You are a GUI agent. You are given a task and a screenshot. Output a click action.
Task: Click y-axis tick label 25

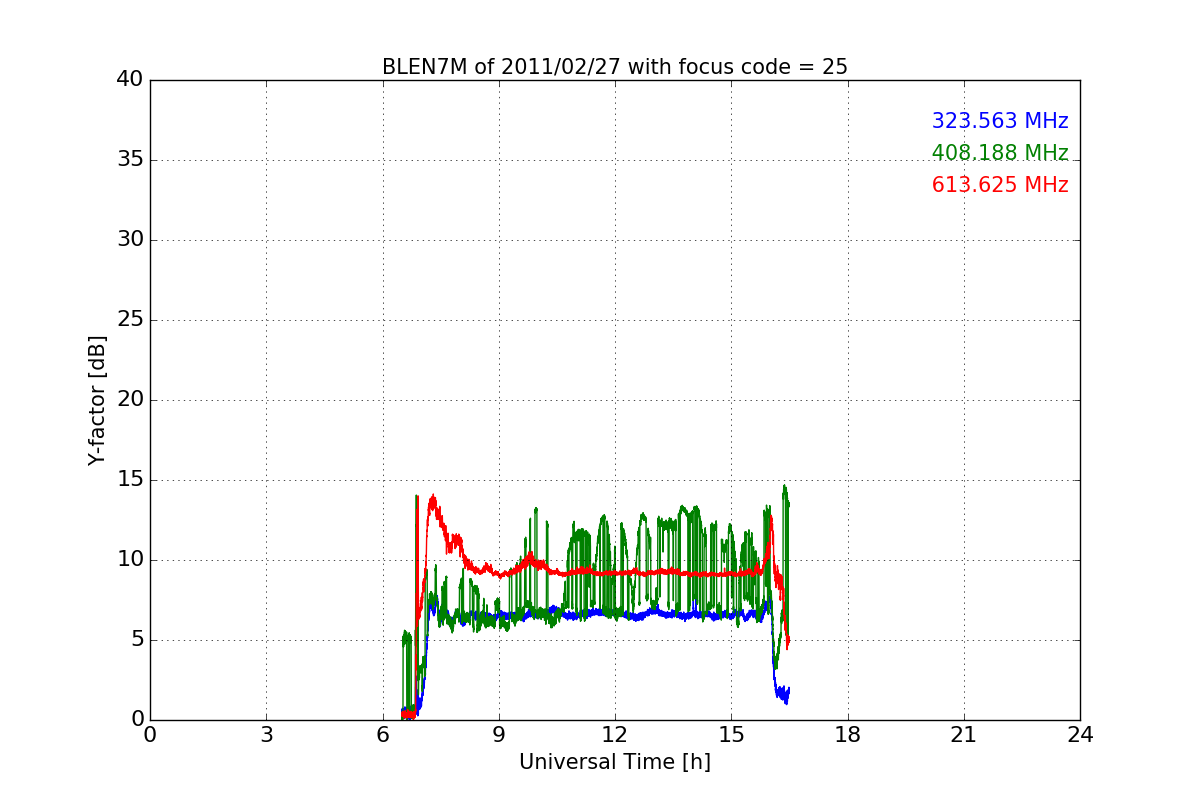[x=129, y=320]
